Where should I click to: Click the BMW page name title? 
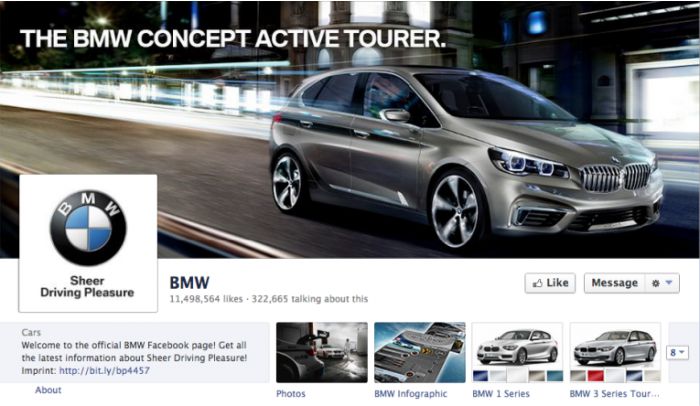tap(189, 283)
